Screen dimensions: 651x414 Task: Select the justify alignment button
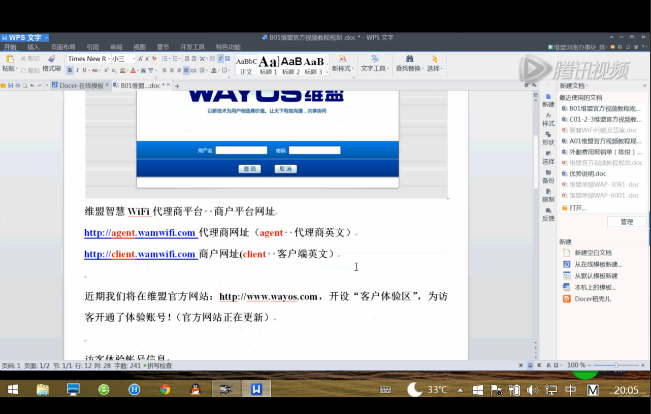186,70
